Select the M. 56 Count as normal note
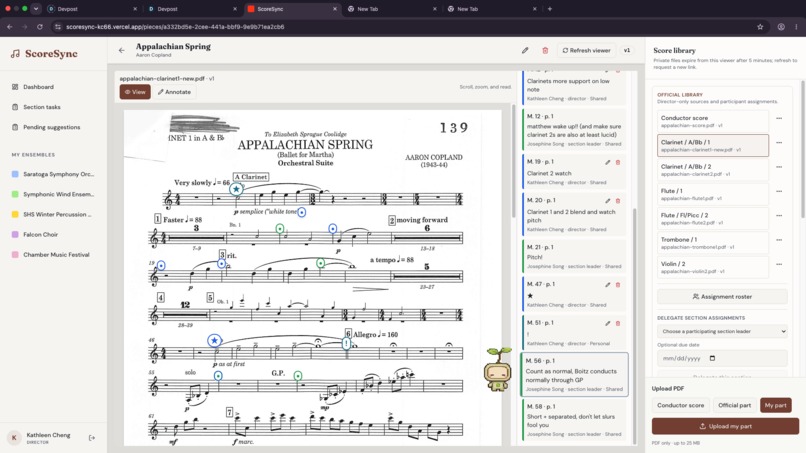This screenshot has height=453, width=806. point(574,375)
